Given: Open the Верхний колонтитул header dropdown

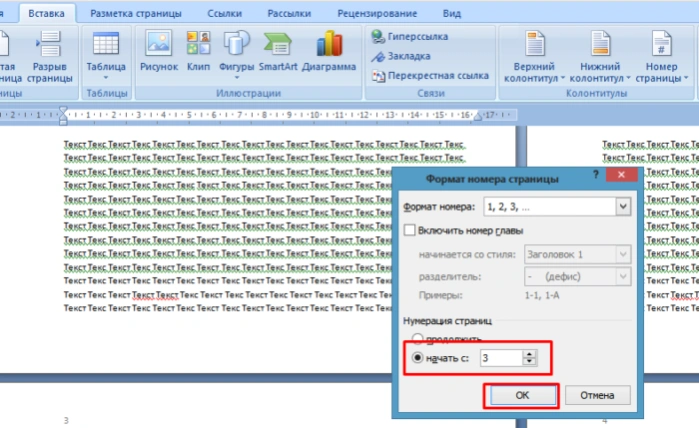Looking at the screenshot, I should point(534,57).
